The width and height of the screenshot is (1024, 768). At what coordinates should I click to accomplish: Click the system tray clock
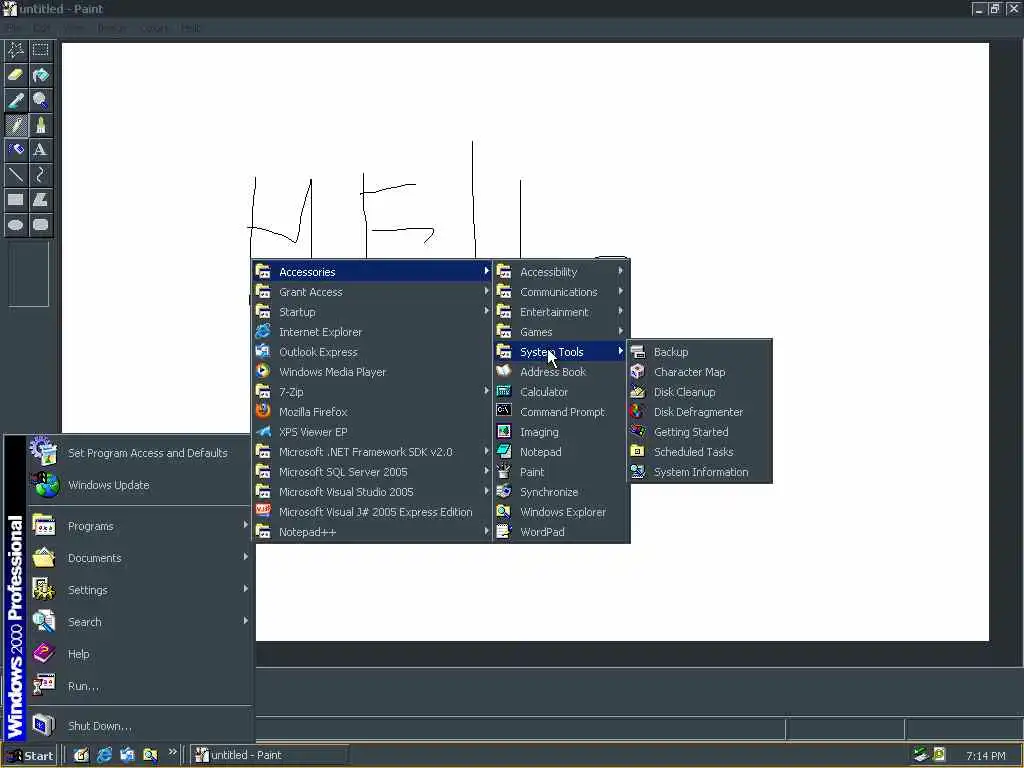click(985, 756)
